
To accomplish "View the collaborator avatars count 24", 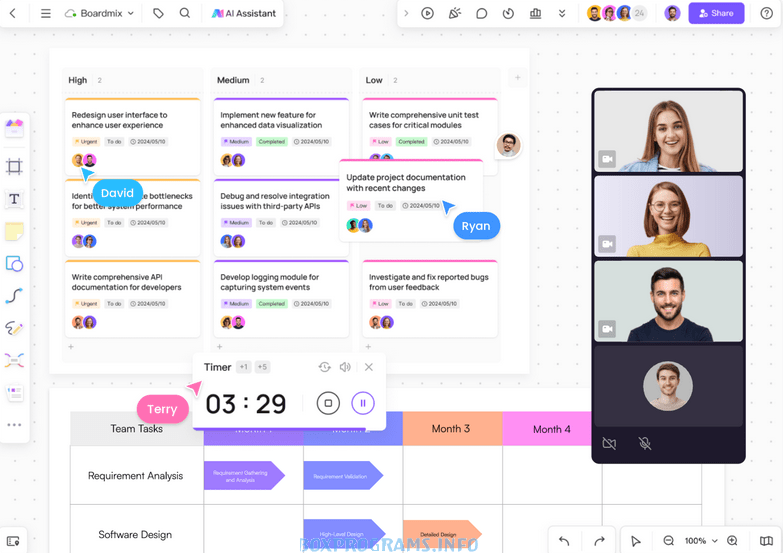I will (640, 13).
